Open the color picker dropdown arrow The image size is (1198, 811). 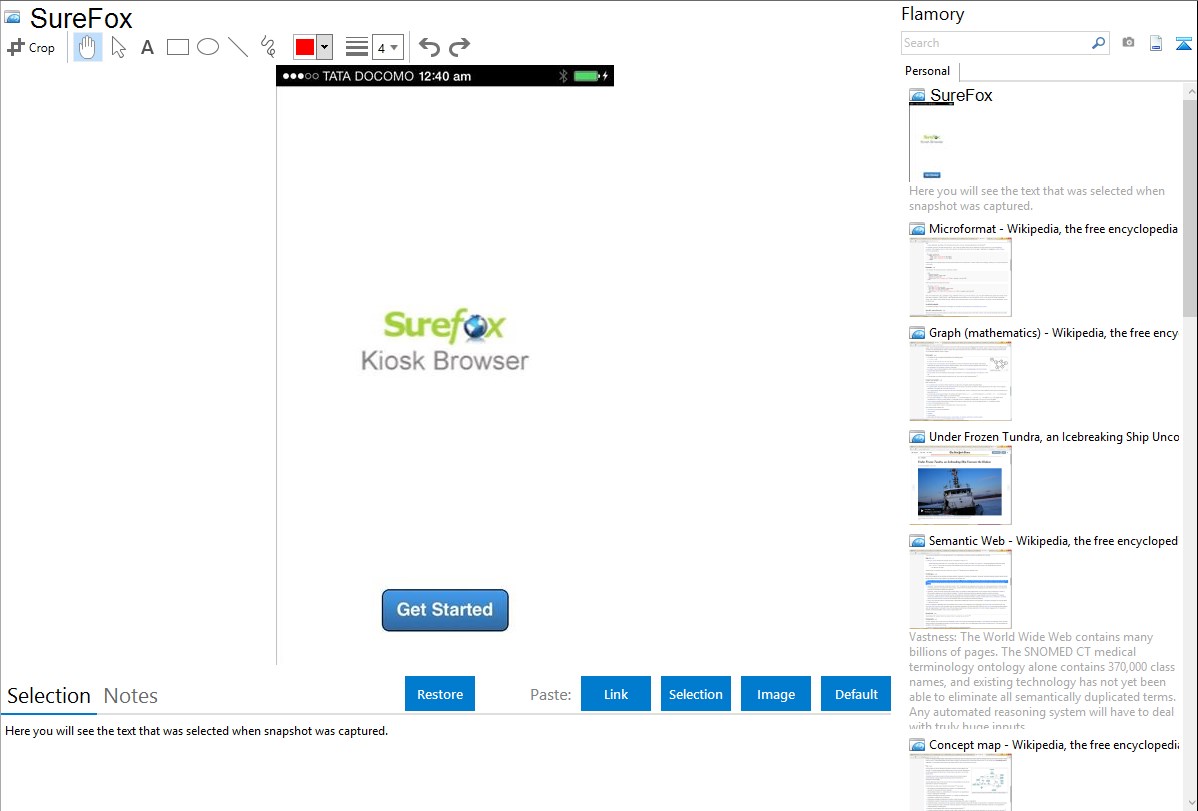click(324, 47)
